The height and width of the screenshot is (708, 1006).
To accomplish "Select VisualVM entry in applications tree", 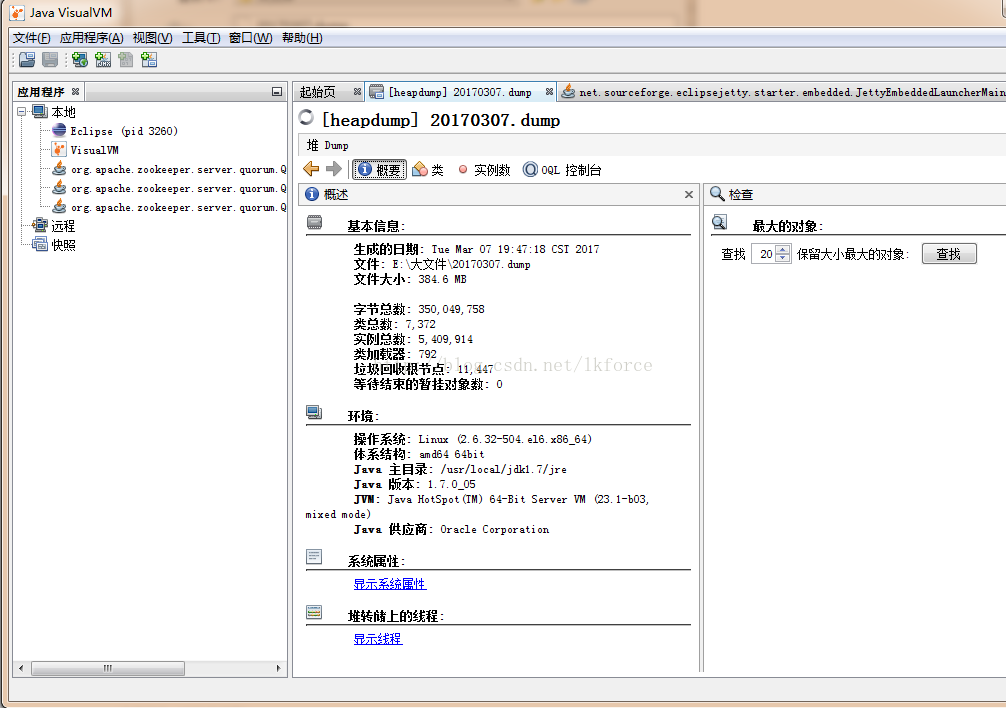I will click(94, 150).
